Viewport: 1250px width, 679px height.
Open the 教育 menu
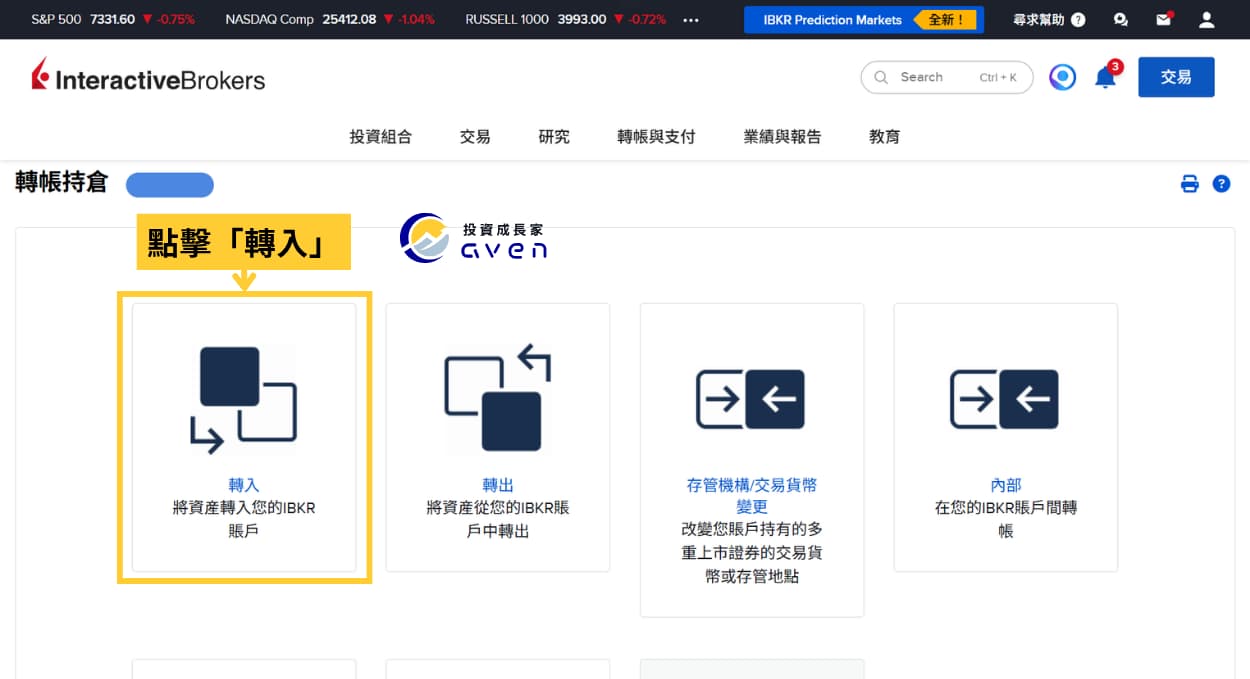(x=885, y=137)
